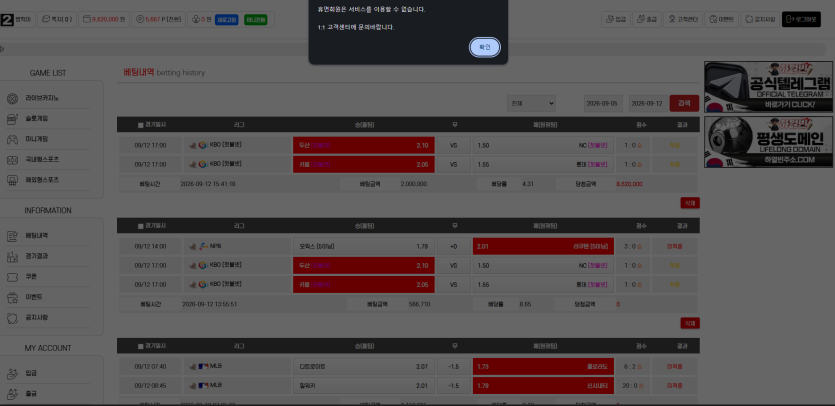Click the 로그아웃 logout button
This screenshot has height=406, width=835.
(x=801, y=19)
